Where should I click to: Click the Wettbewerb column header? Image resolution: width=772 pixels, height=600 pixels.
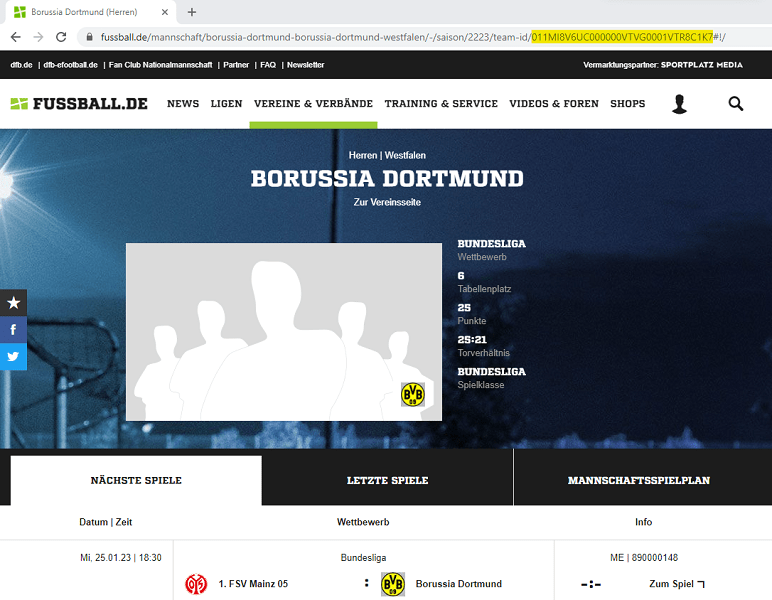coord(363,522)
